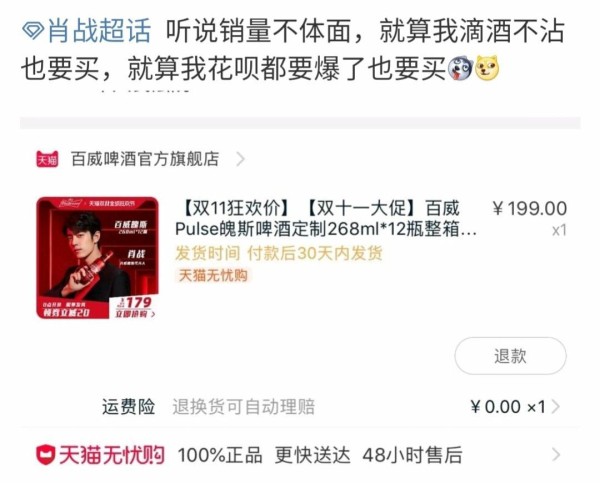Open the 百威啤酒官方旗舰店 store page

coord(145,159)
